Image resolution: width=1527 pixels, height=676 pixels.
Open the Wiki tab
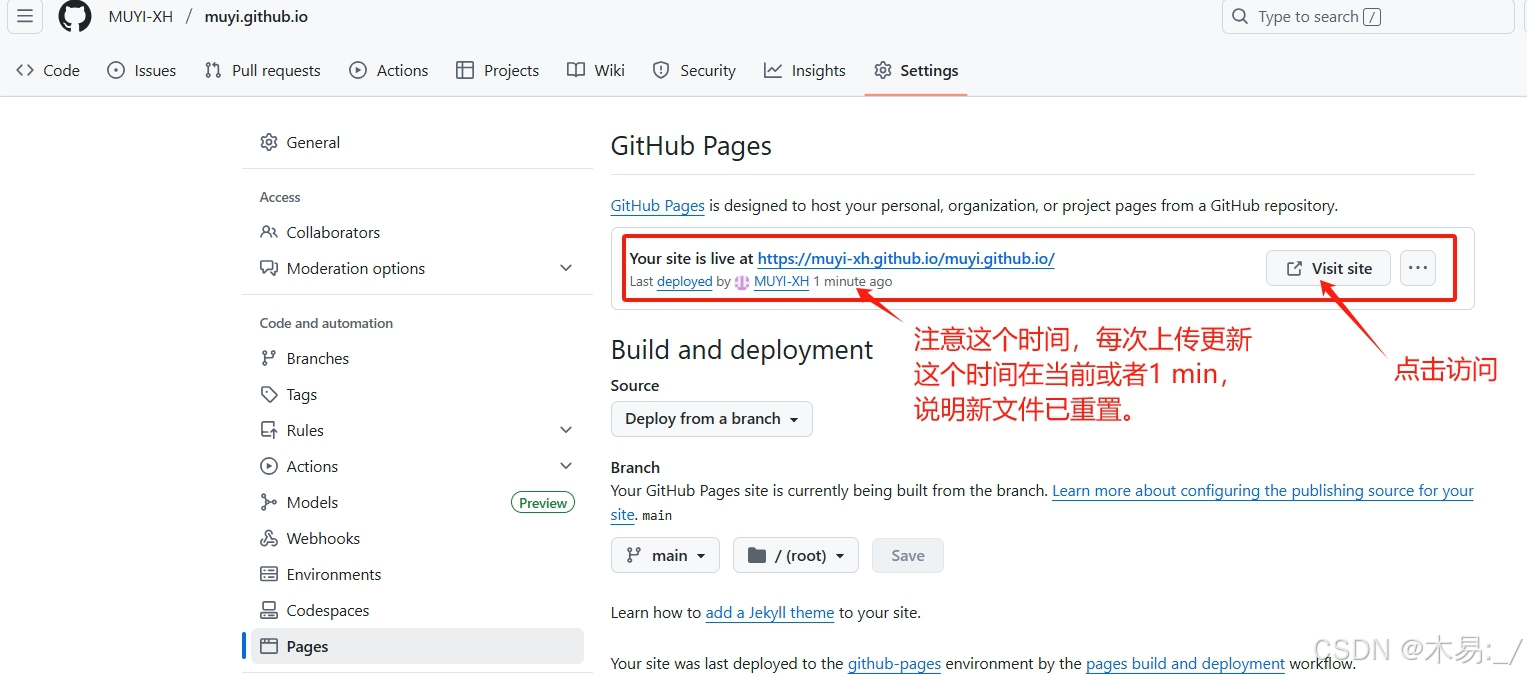pos(596,70)
